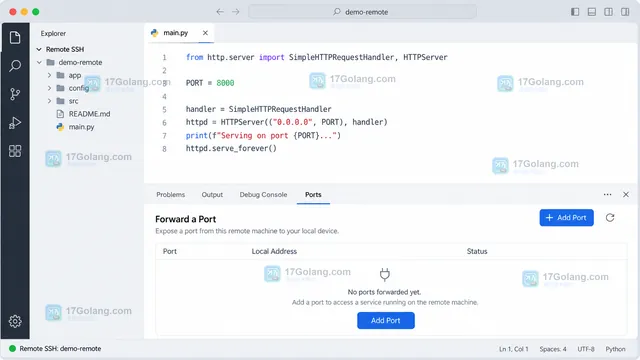Screen dimensions: 640x360
Task: Click the PORT = 8000 code line
Action: pos(210,83)
